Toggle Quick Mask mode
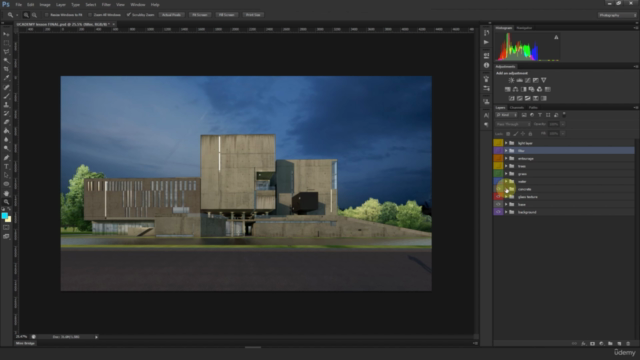Screen dimensions: 640x360 click(x=6, y=228)
